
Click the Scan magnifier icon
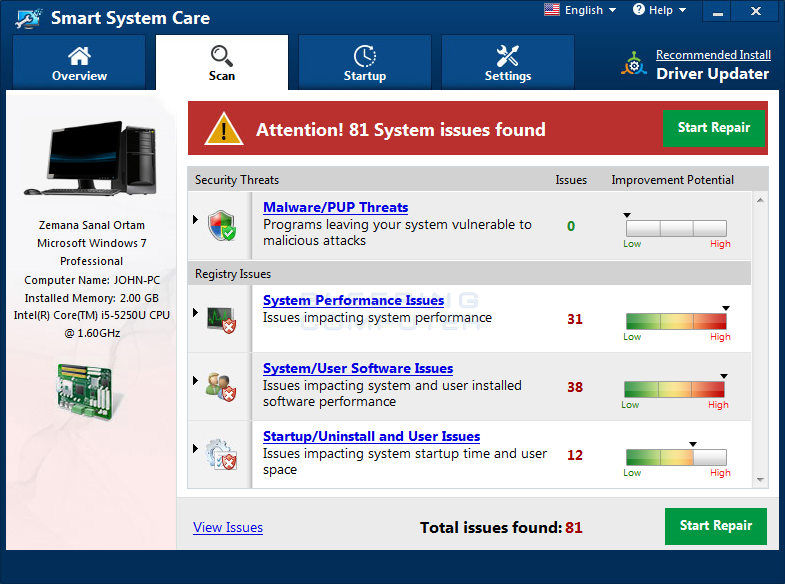[x=222, y=56]
